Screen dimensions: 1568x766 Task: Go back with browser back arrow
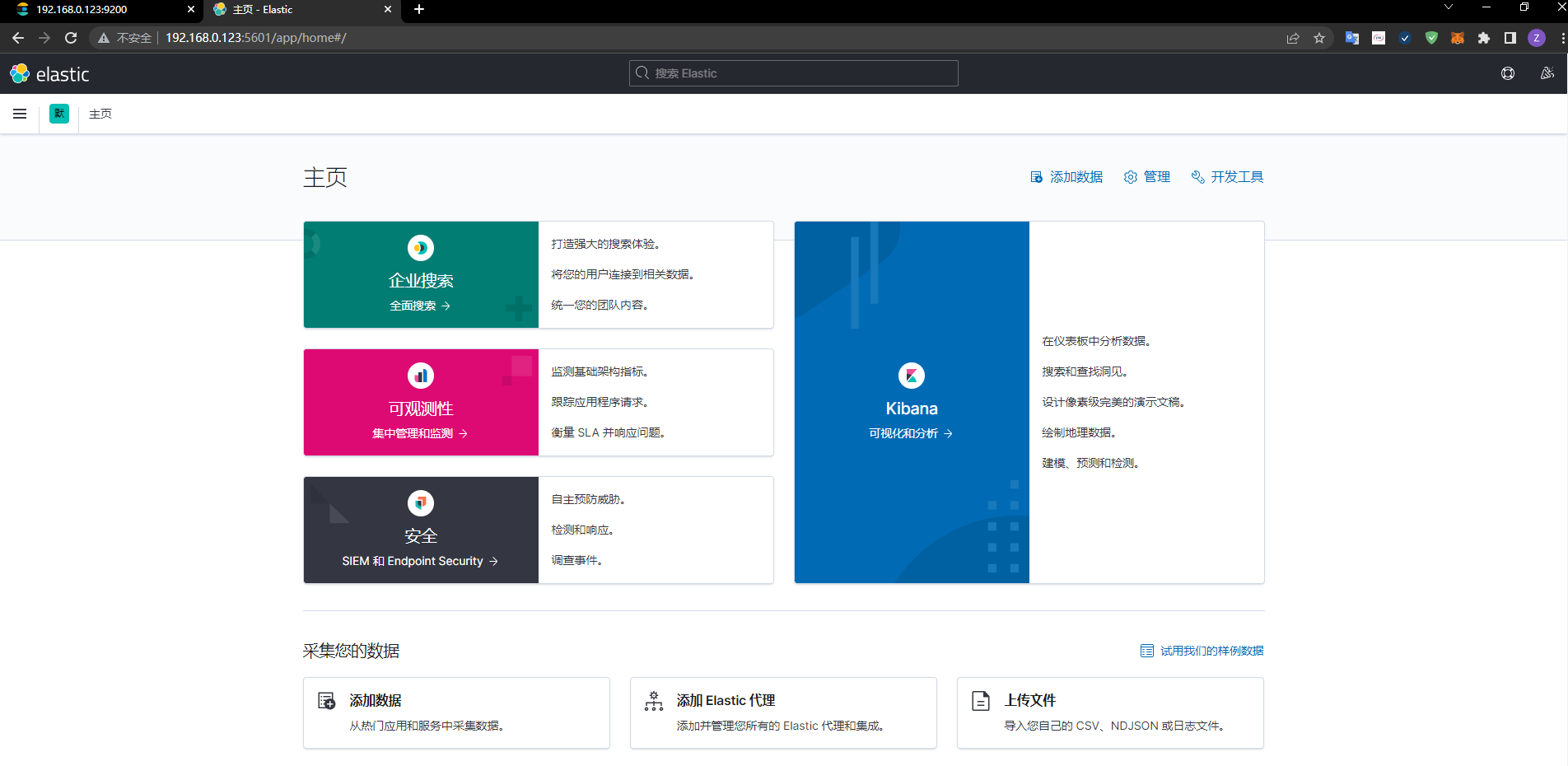coord(18,38)
